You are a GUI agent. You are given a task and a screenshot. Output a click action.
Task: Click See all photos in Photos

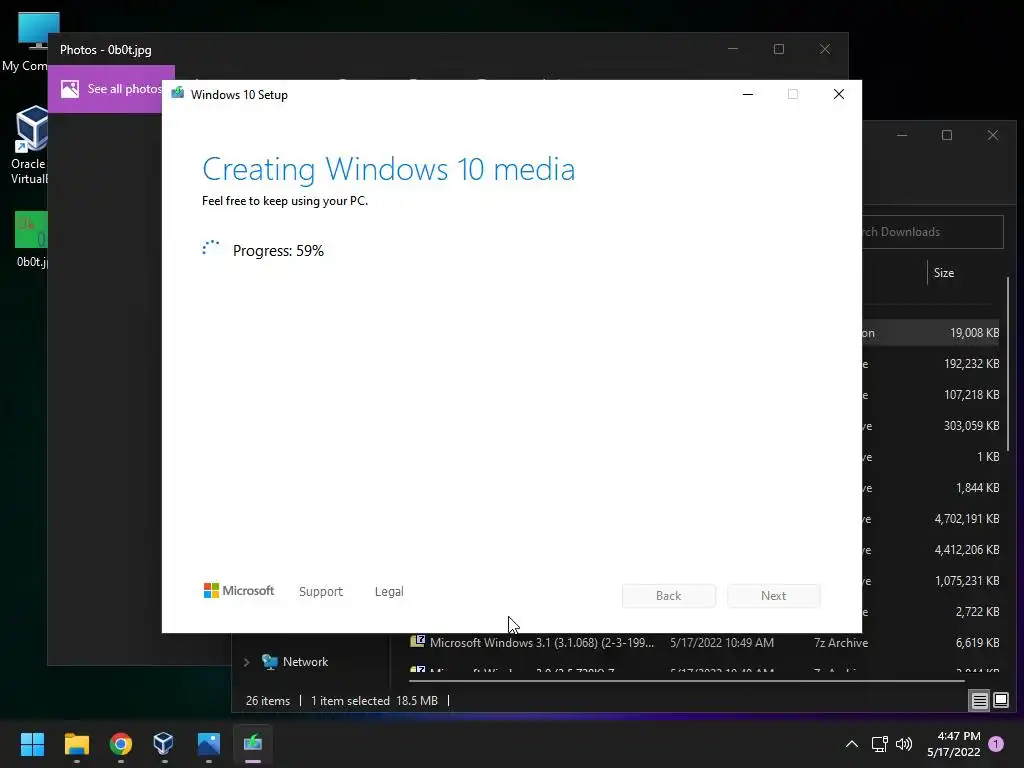[111, 89]
